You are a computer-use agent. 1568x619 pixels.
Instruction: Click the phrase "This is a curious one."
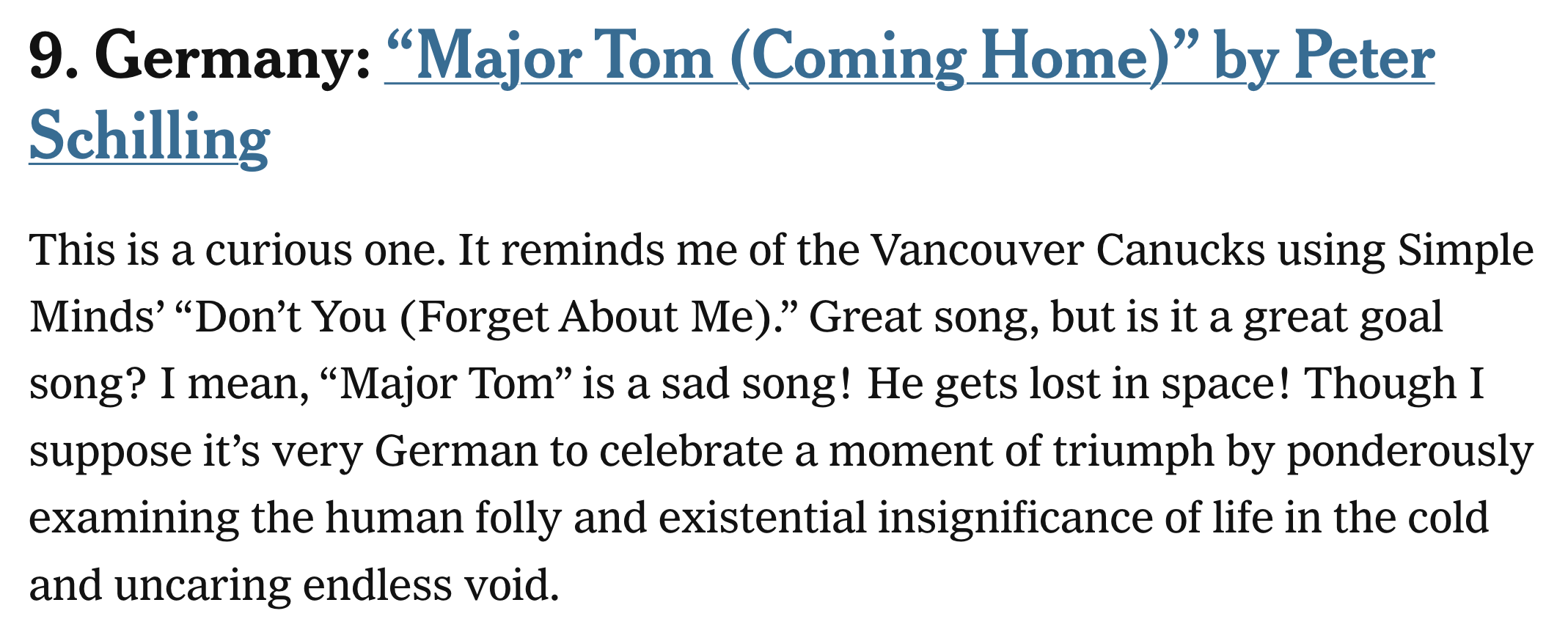pos(236,251)
